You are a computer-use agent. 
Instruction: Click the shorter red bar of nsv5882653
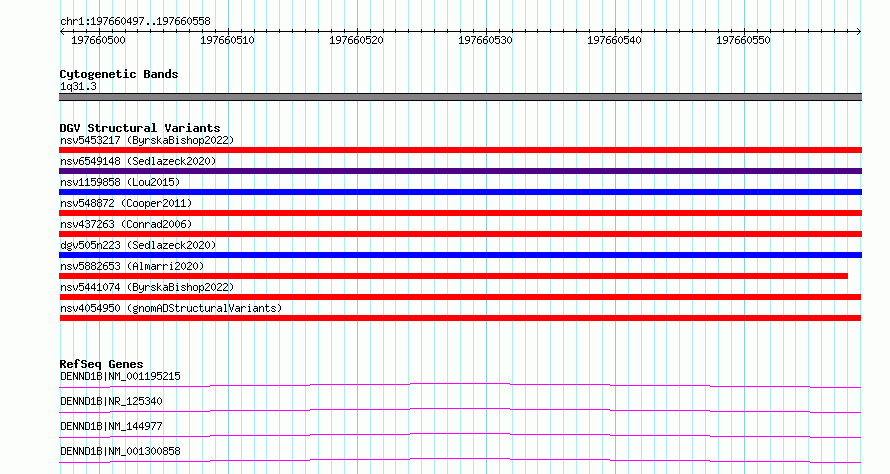click(x=454, y=276)
